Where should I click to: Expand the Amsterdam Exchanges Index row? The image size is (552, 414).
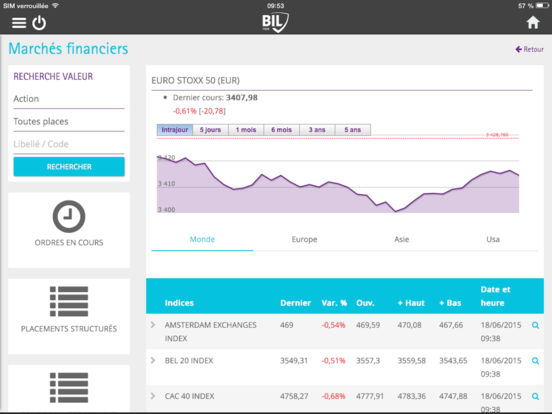[x=153, y=325]
